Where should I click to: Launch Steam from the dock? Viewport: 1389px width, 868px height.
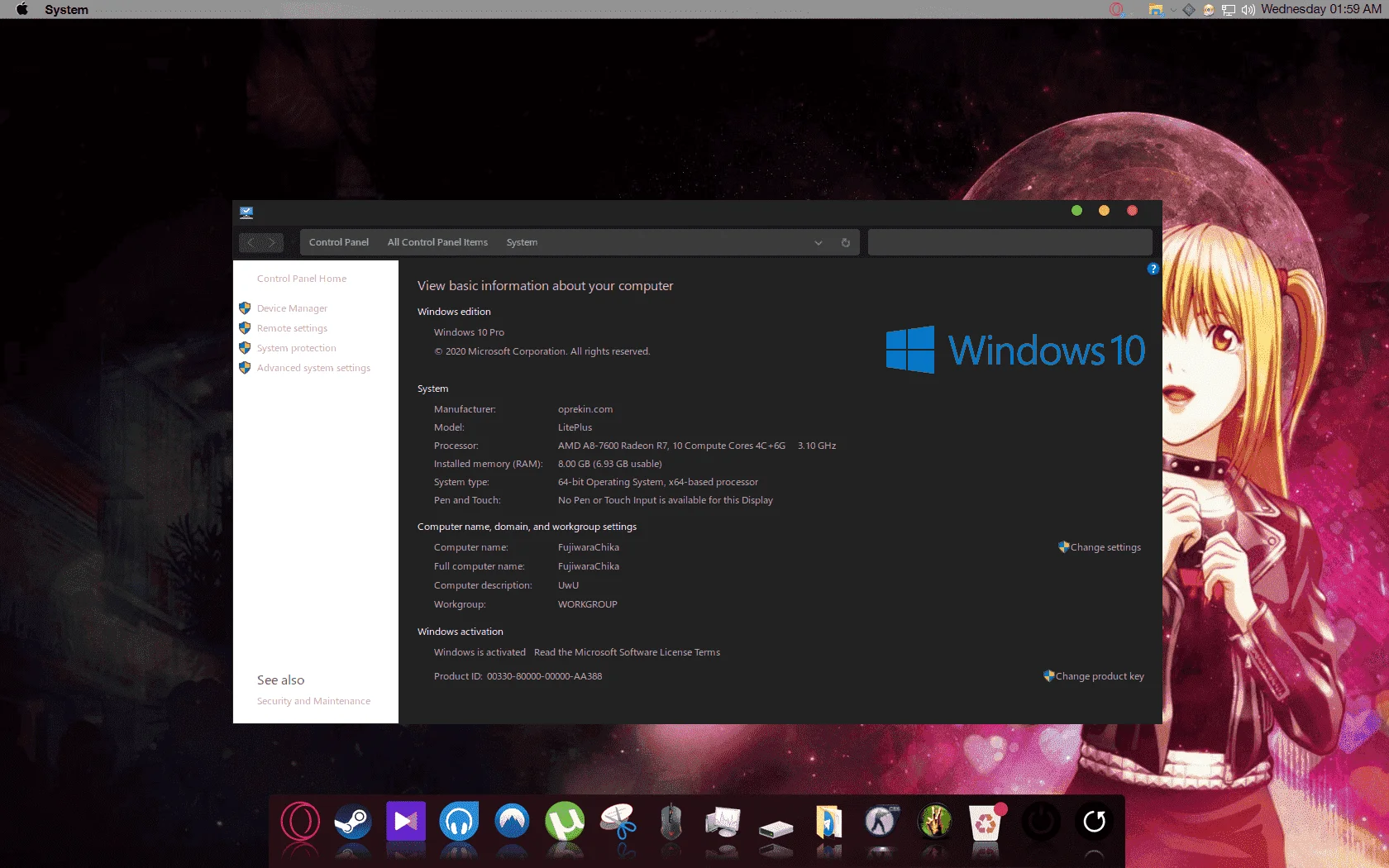pos(353,822)
